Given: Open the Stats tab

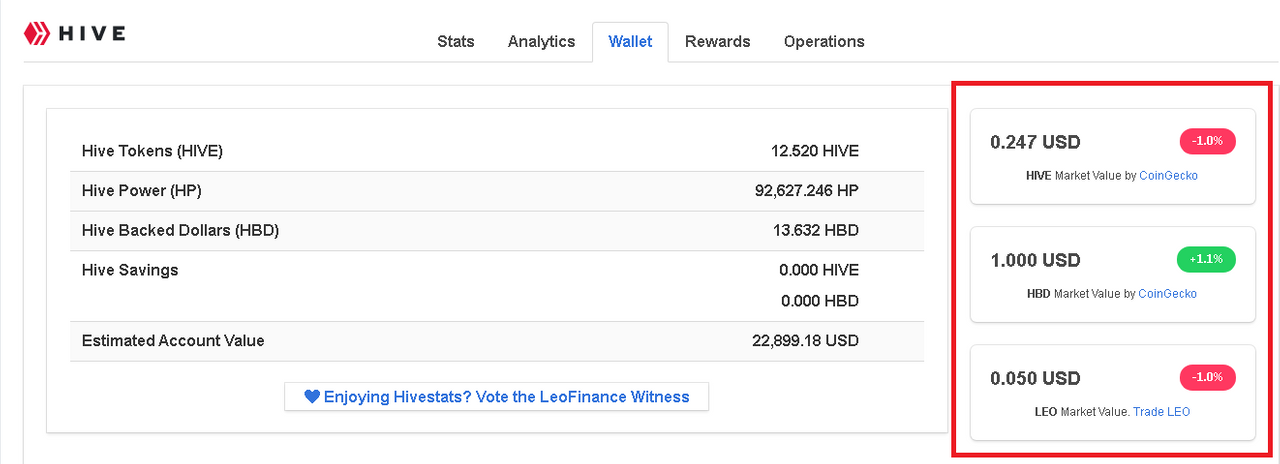Looking at the screenshot, I should coord(456,41).
